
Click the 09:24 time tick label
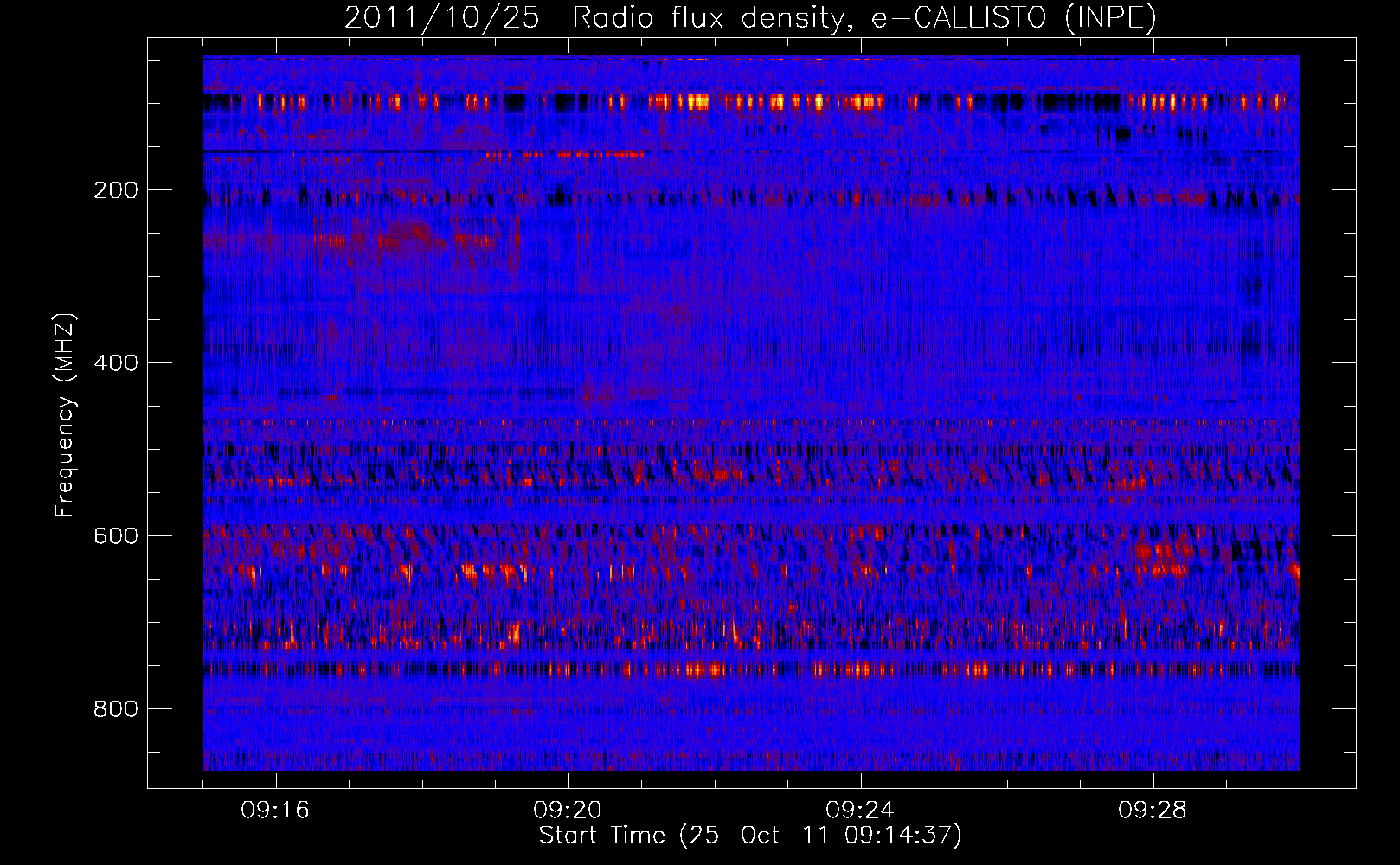pos(860,811)
